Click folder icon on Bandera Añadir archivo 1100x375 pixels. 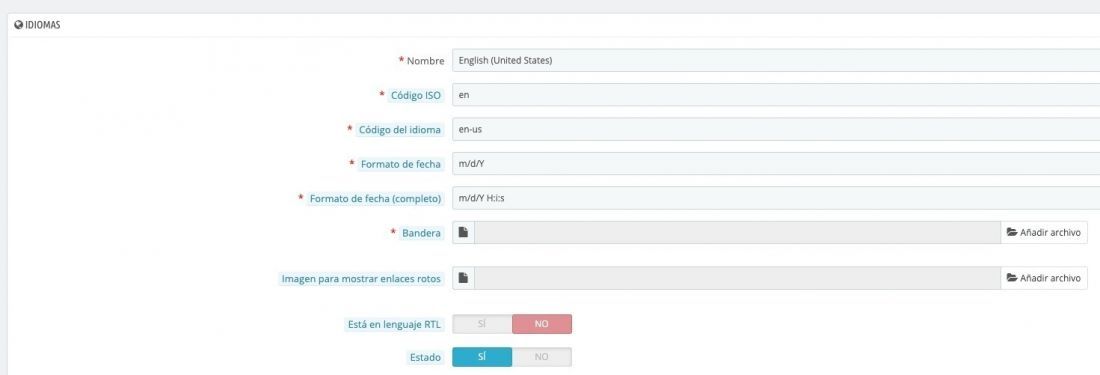click(1012, 233)
